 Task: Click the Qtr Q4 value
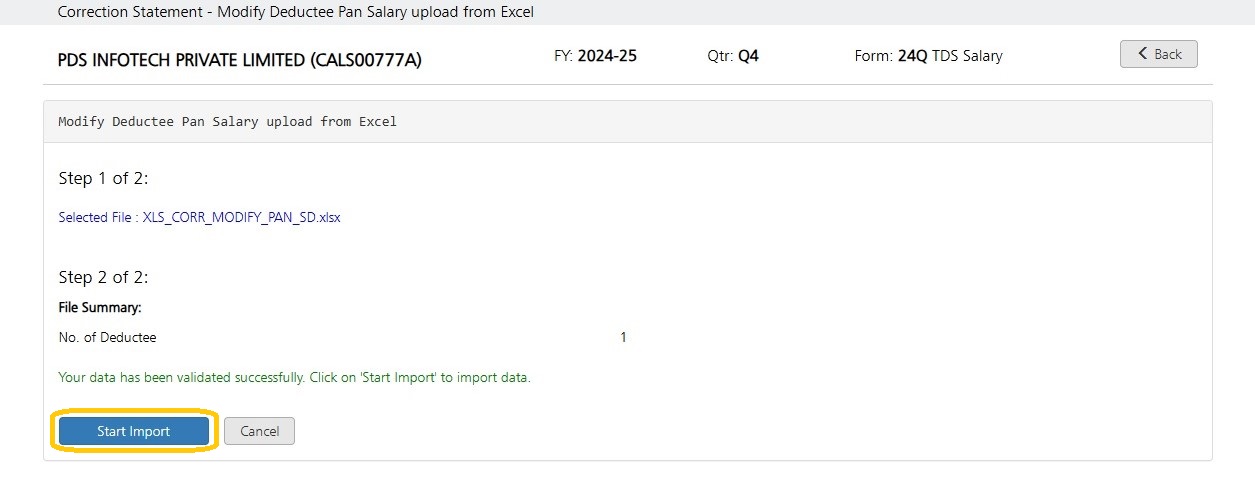[748, 56]
